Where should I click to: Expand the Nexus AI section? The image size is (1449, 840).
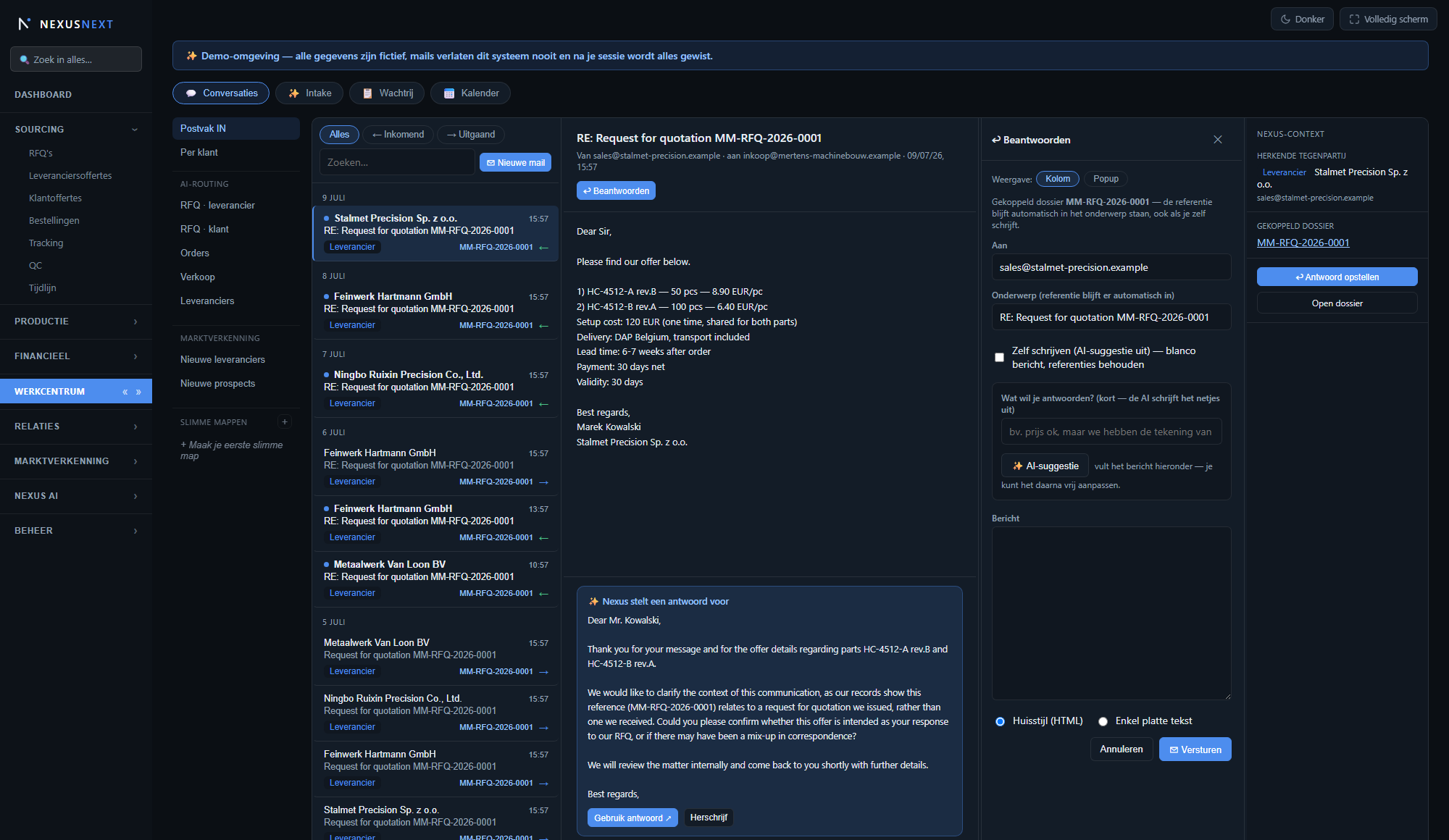point(76,496)
